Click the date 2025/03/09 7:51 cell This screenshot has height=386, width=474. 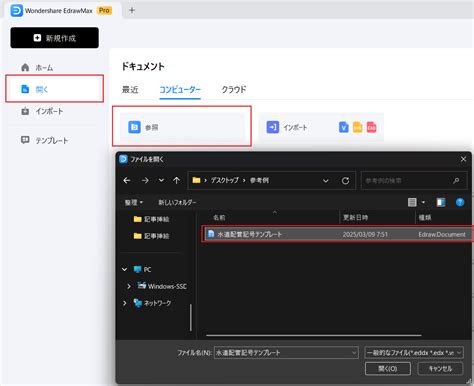coord(365,234)
